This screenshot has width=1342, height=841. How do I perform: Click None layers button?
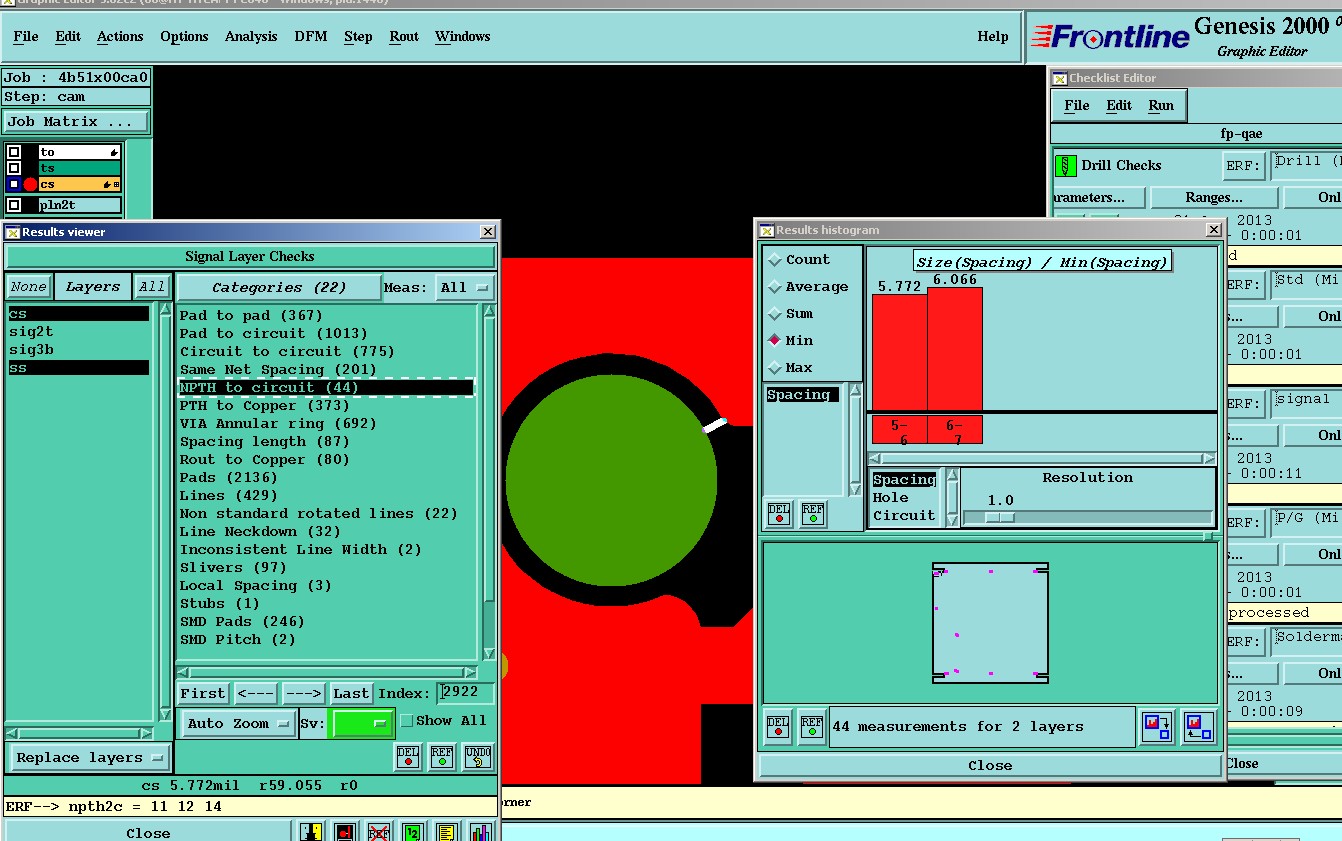tap(29, 286)
